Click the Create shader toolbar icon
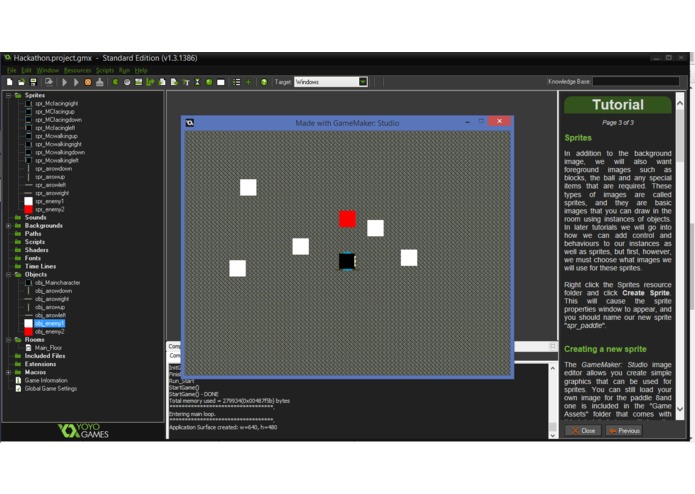 click(x=174, y=82)
